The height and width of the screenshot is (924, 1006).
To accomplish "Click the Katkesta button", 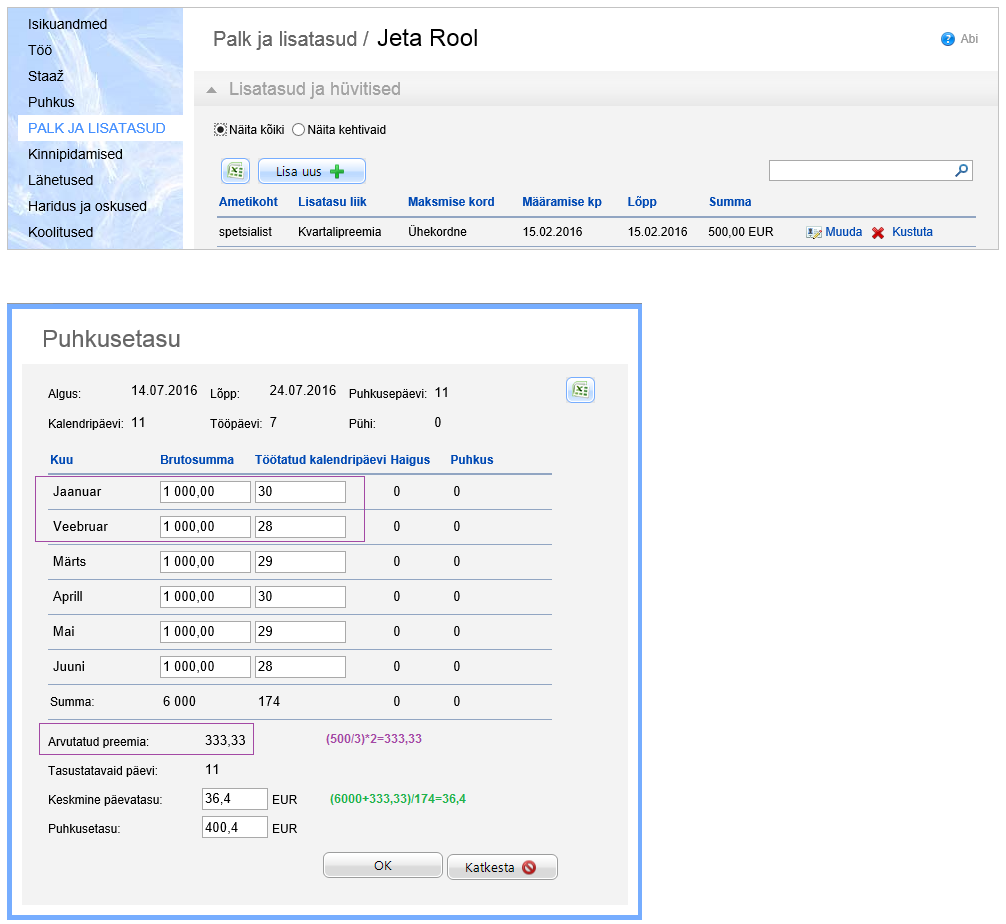I will 502,867.
